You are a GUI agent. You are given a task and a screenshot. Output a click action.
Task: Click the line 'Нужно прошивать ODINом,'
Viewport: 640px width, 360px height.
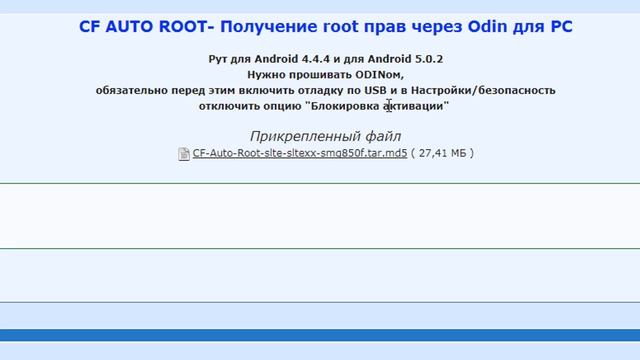(325, 75)
